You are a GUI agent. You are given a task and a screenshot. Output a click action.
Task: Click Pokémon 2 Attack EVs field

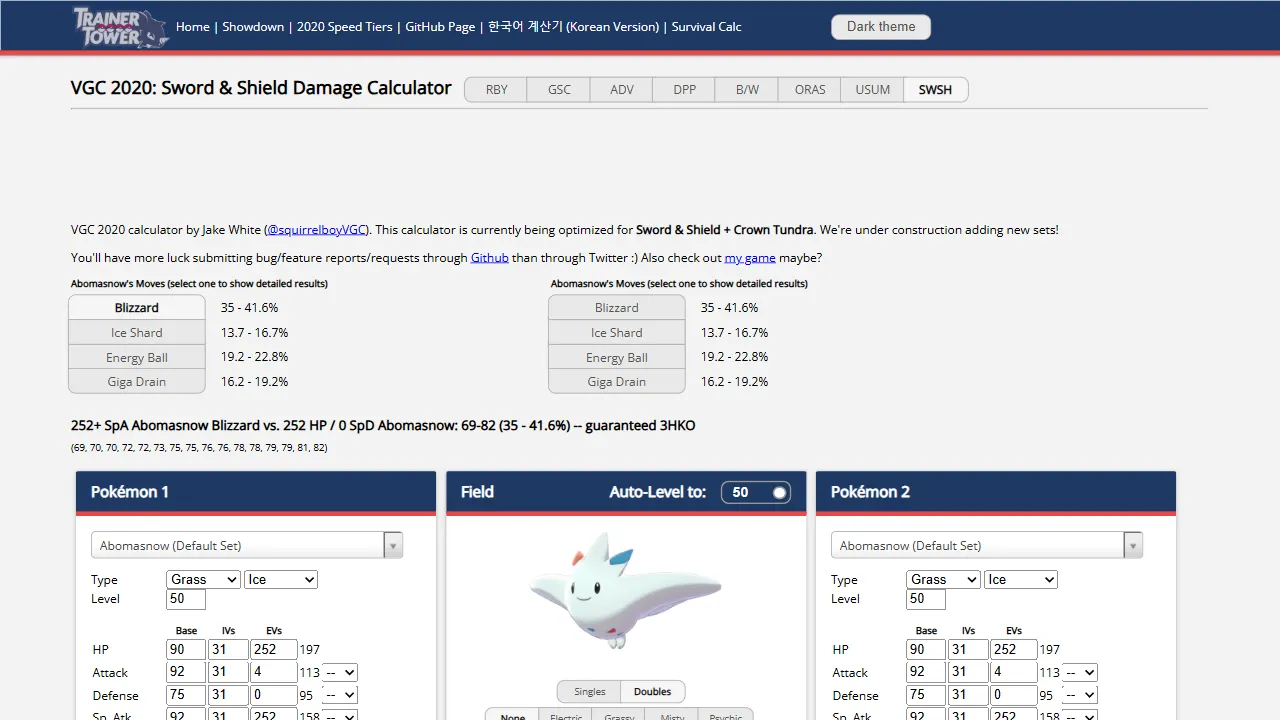[1014, 673]
